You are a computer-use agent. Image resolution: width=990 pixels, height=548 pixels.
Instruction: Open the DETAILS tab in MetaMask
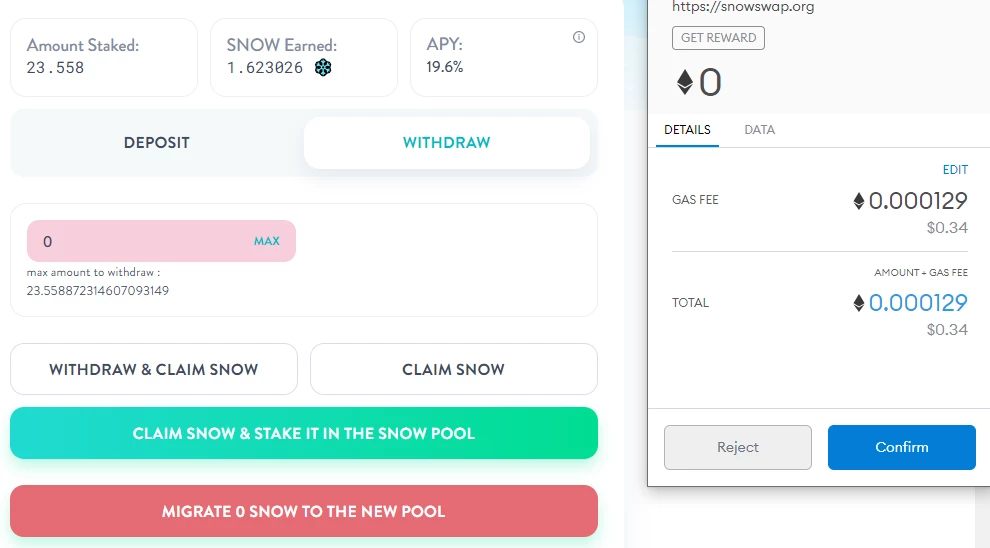click(x=687, y=130)
